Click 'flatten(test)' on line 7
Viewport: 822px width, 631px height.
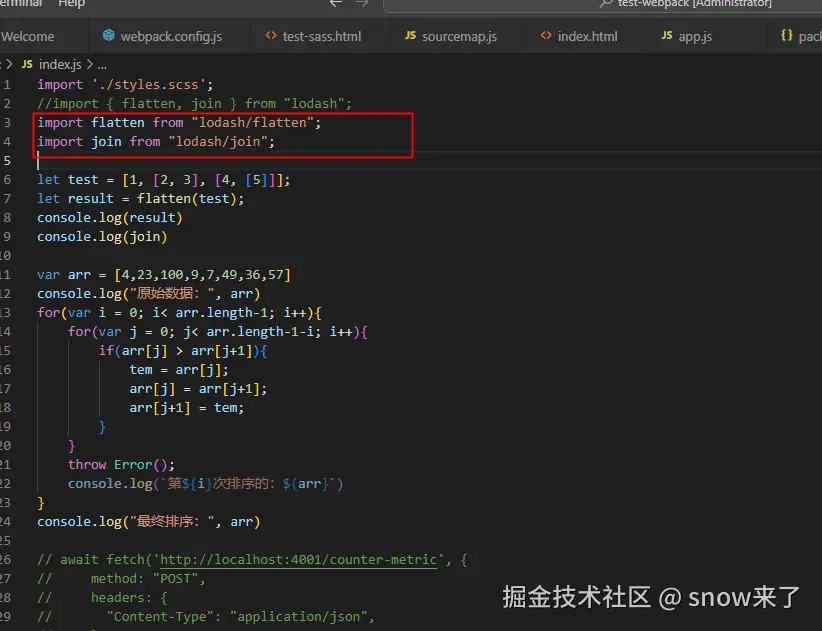pos(187,199)
